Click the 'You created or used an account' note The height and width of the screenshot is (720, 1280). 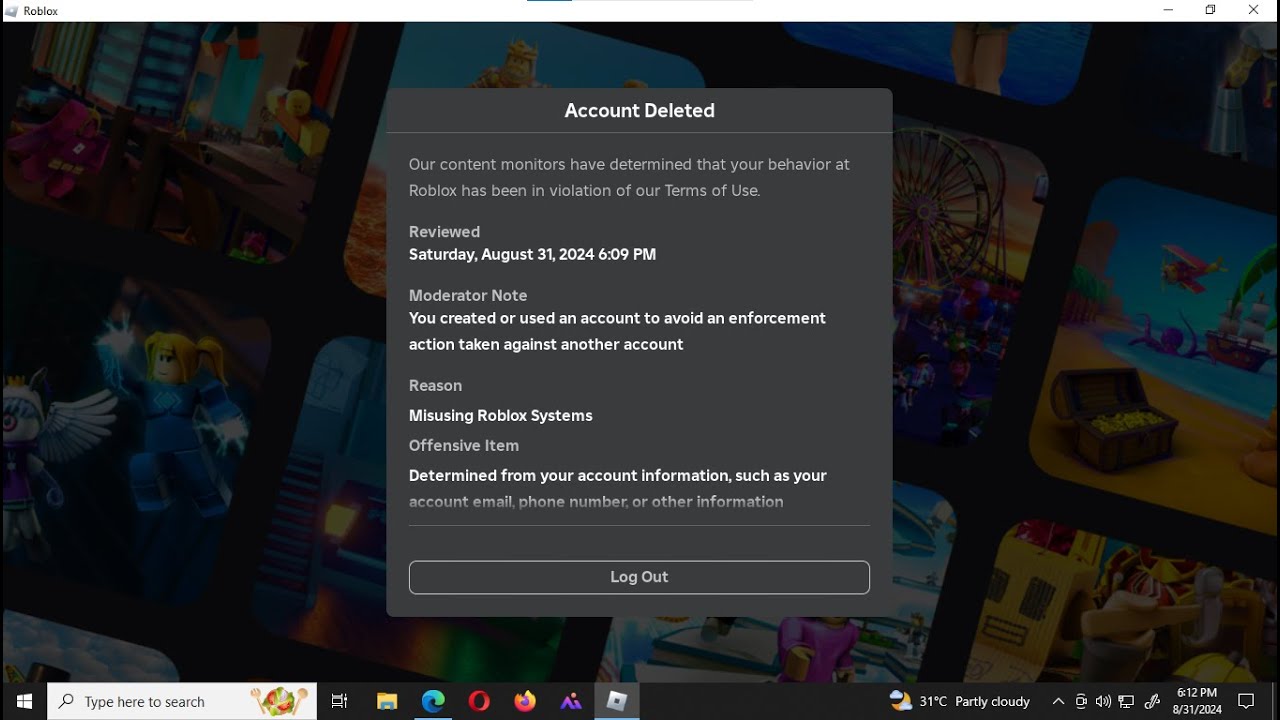617,331
